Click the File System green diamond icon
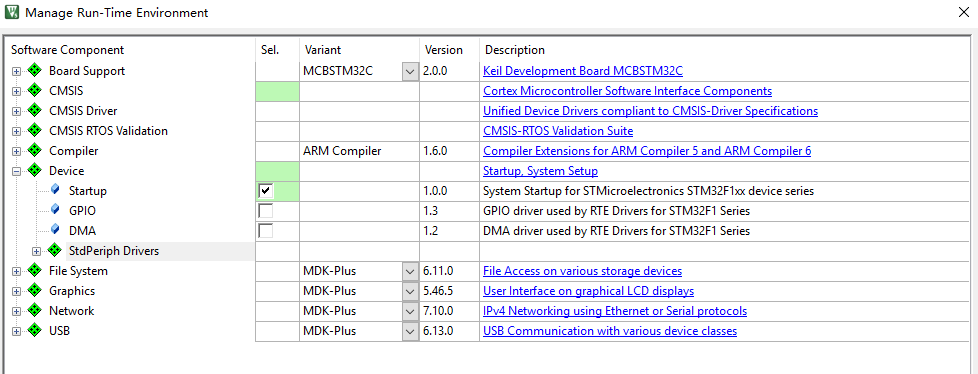The width and height of the screenshot is (978, 374). (34, 271)
